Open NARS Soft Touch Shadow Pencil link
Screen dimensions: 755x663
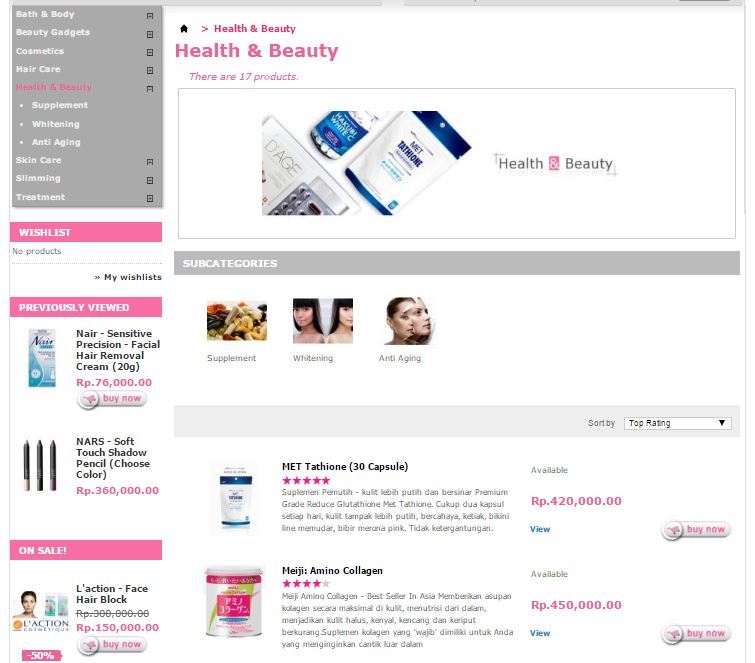tap(113, 458)
